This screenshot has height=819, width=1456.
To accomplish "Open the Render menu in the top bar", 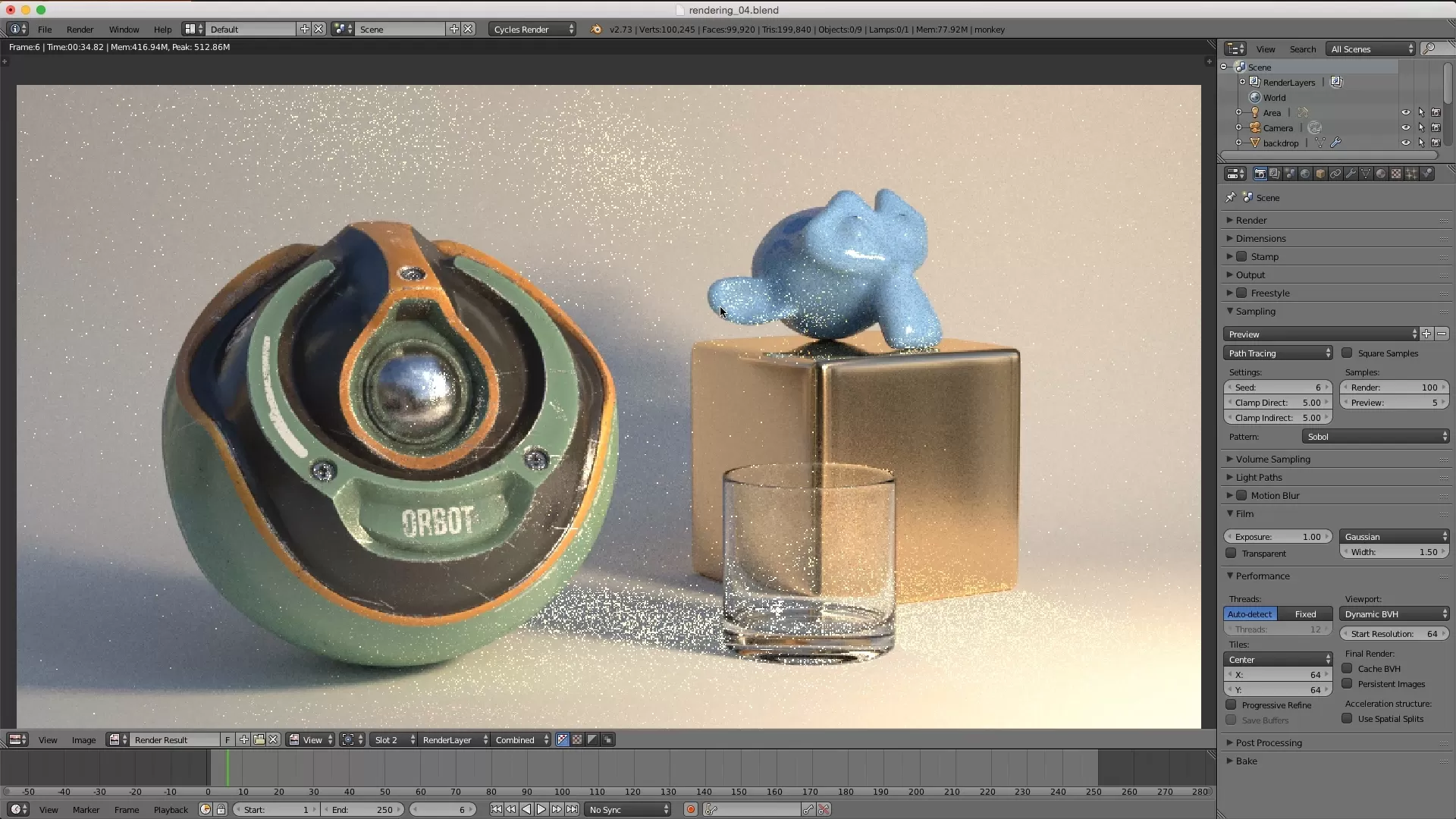I will [80, 29].
